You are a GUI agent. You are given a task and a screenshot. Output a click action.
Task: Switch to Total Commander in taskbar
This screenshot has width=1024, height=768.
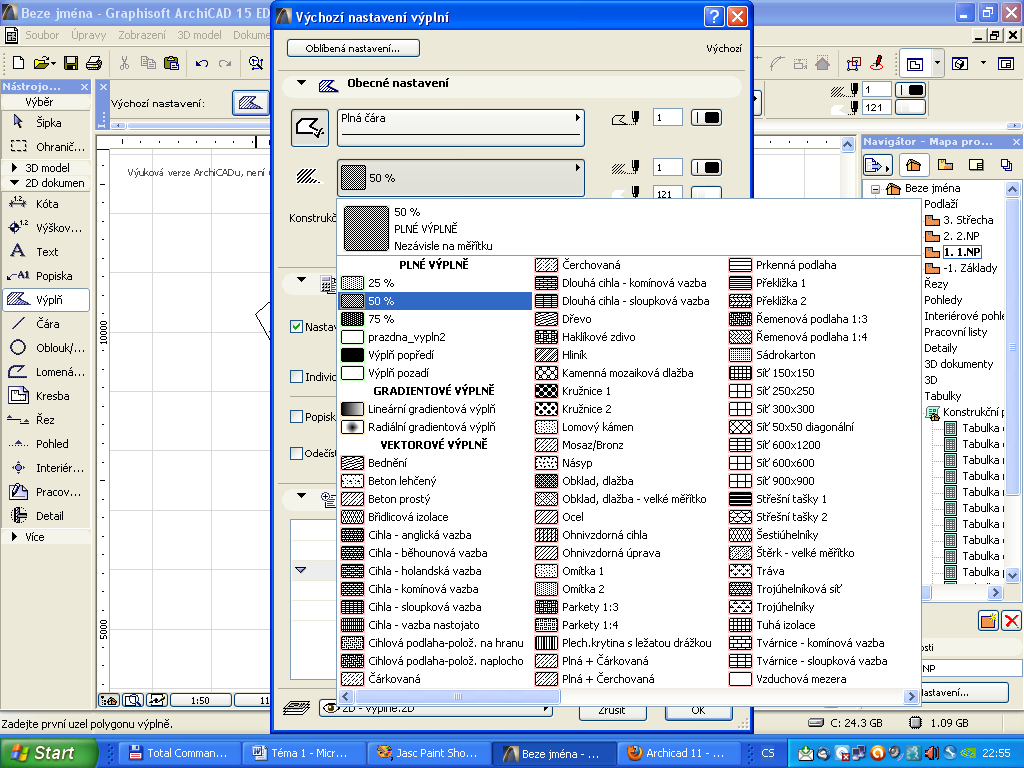pyautogui.click(x=180, y=753)
